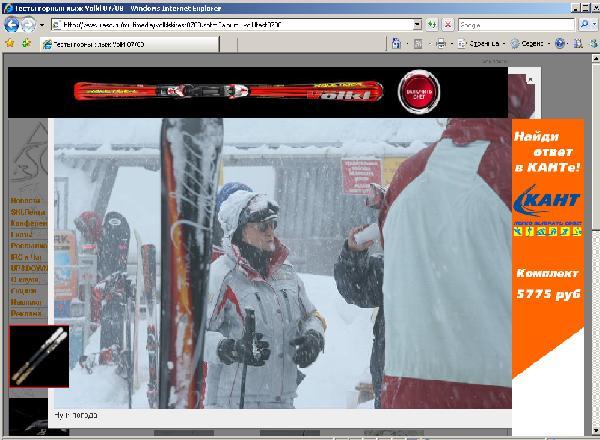Image resolution: width=600 pixels, height=440 pixels.
Task: Open the Конференция sidebar link
Action: (29, 223)
